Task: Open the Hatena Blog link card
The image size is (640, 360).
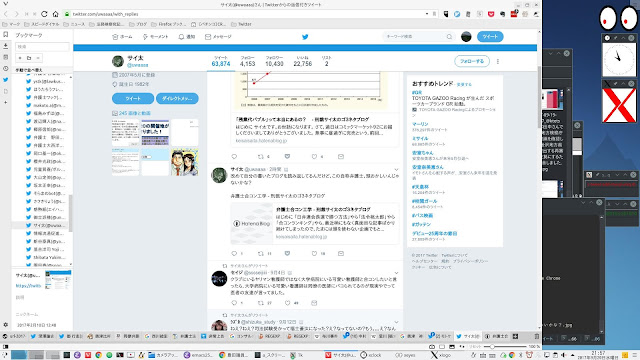Action: click(315, 223)
